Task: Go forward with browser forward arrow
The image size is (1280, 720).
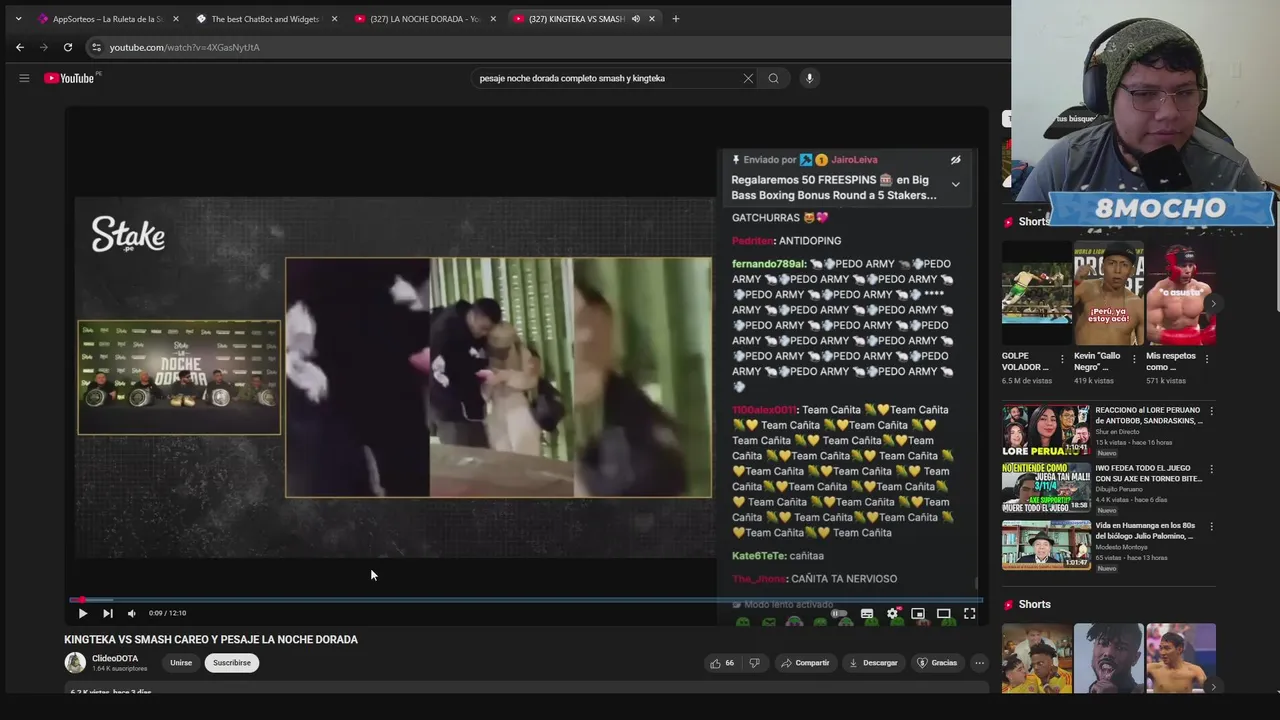Action: tap(43, 47)
